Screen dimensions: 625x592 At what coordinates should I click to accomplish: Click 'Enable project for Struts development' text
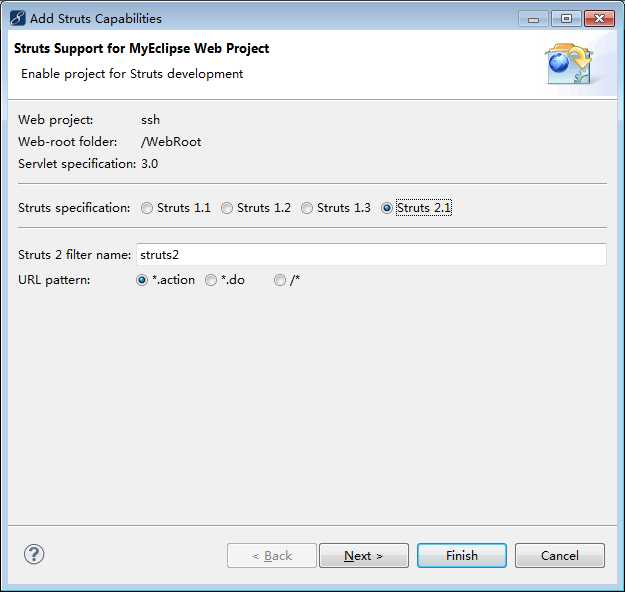[132, 74]
